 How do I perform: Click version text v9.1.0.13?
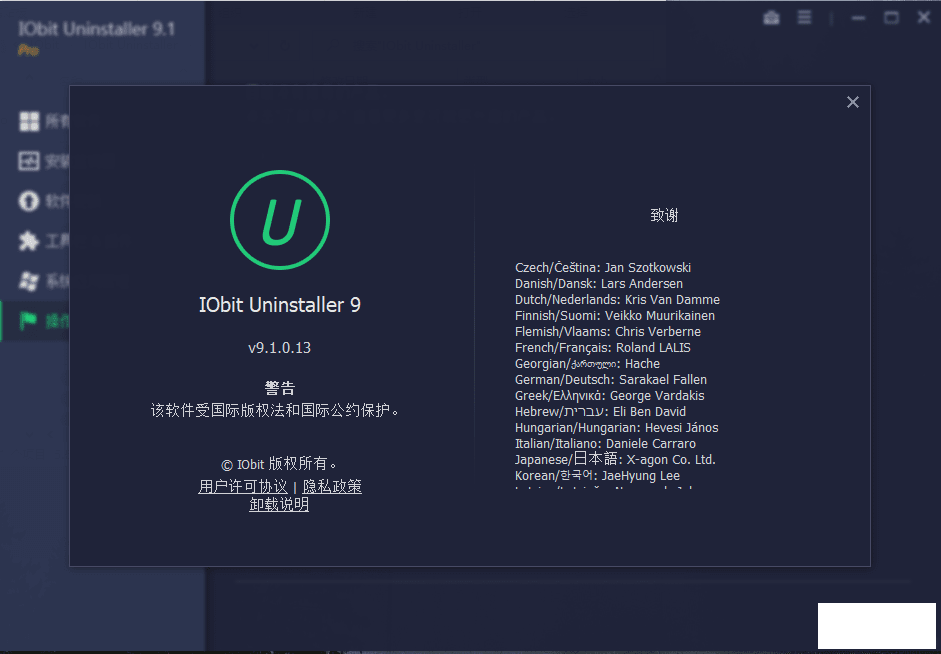coord(280,348)
